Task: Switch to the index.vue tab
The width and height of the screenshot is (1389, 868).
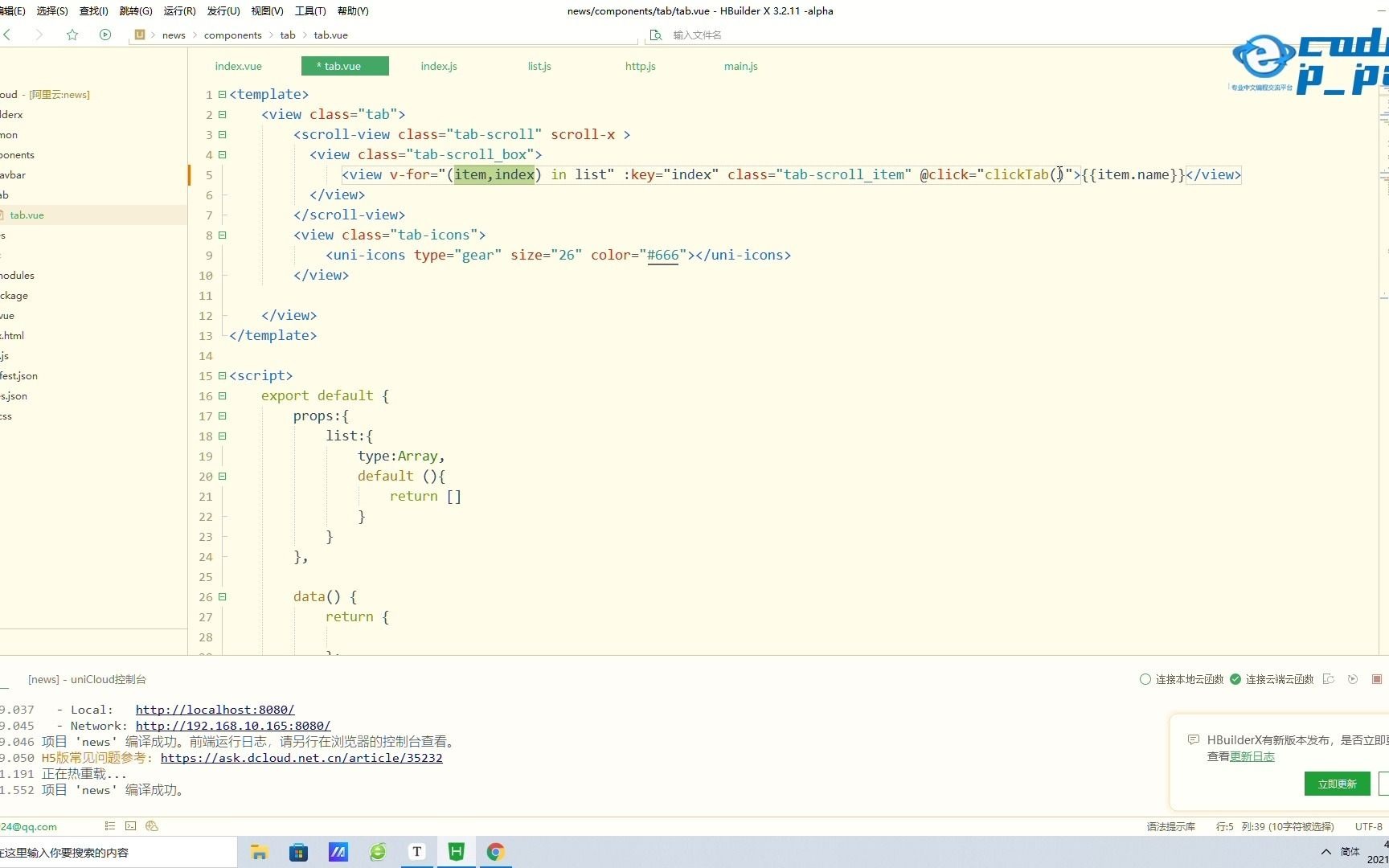Action: pyautogui.click(x=238, y=66)
